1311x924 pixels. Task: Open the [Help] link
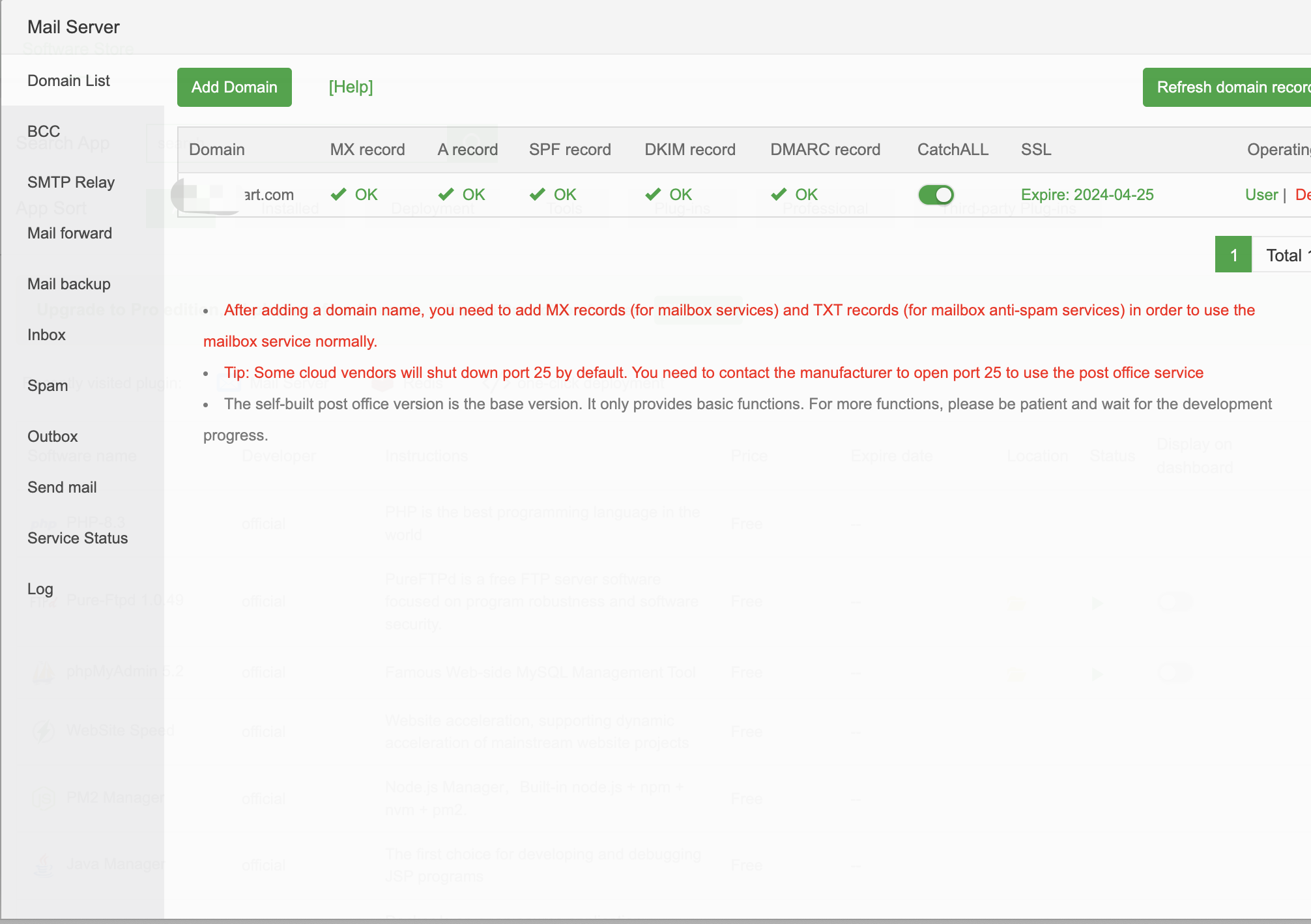(351, 87)
